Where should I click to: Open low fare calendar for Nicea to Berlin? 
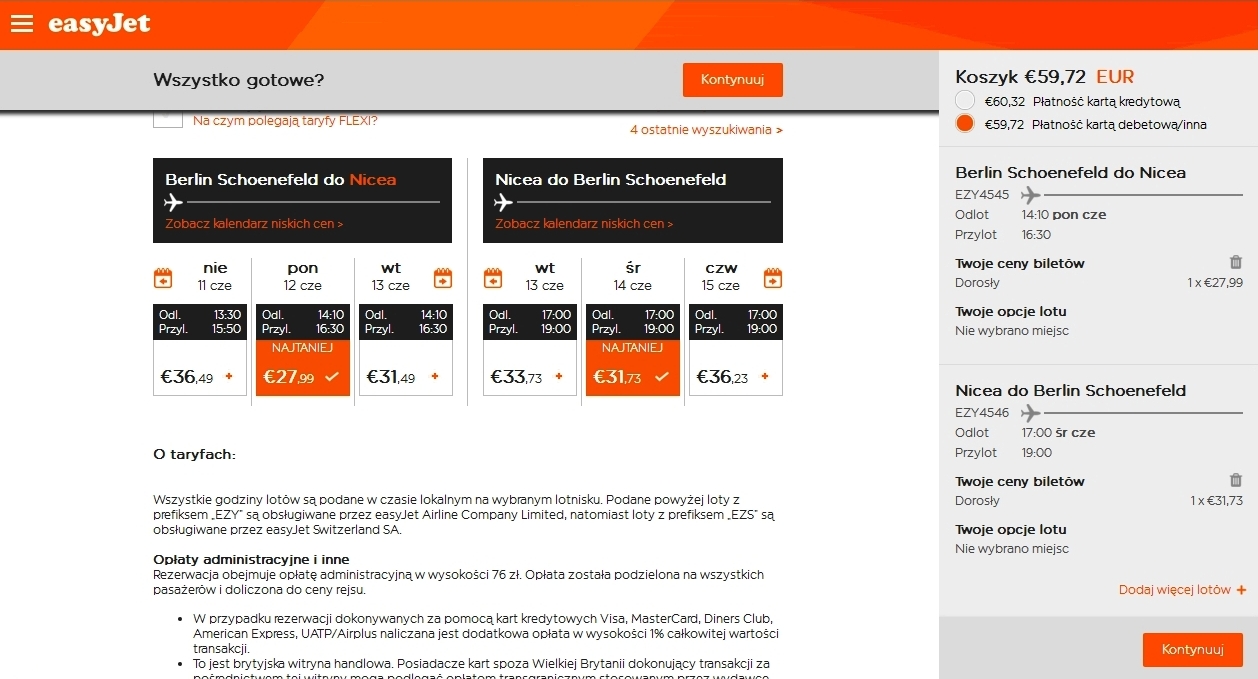[x=584, y=224]
